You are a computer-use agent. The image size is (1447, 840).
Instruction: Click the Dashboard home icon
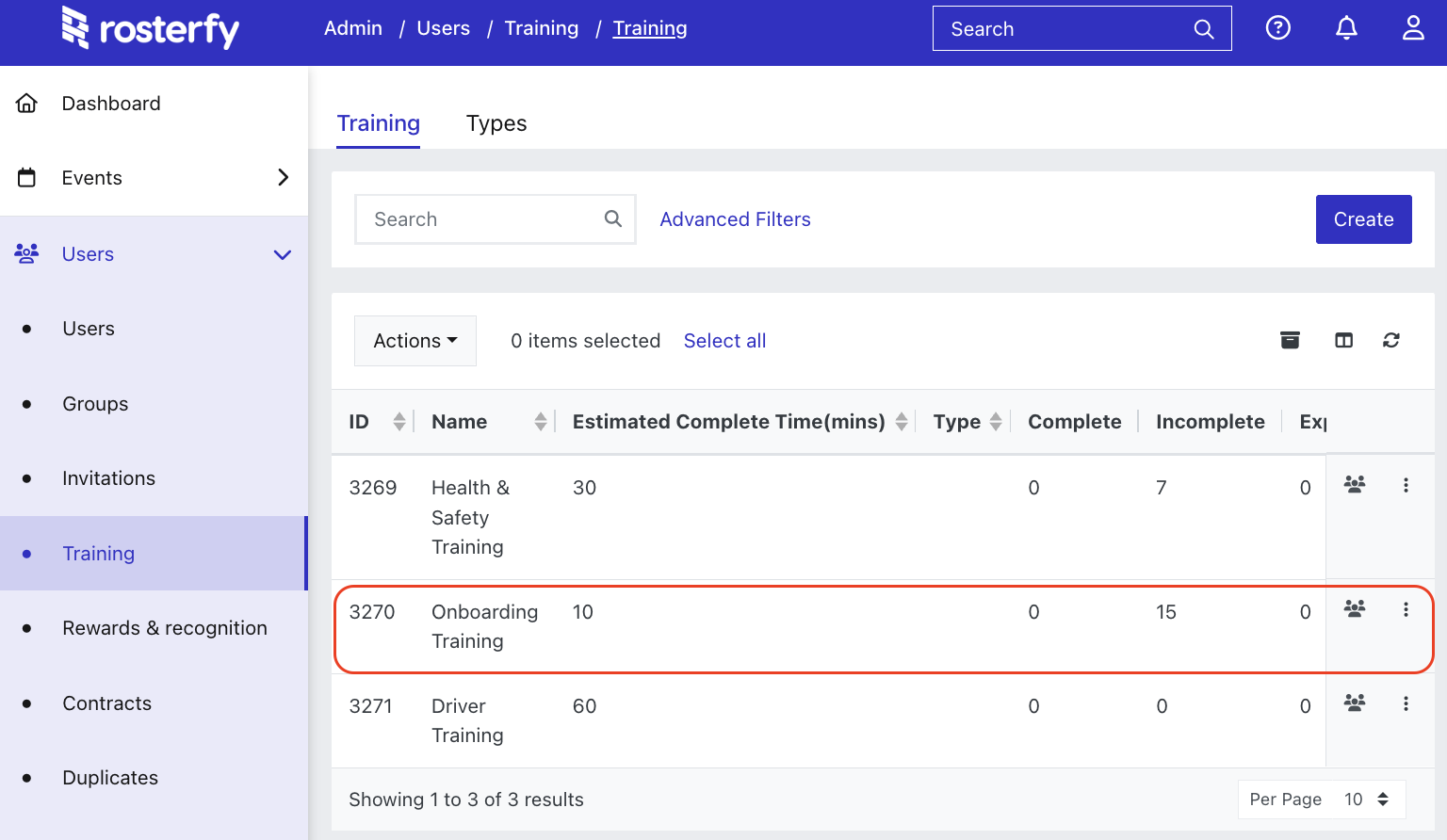coord(27,103)
